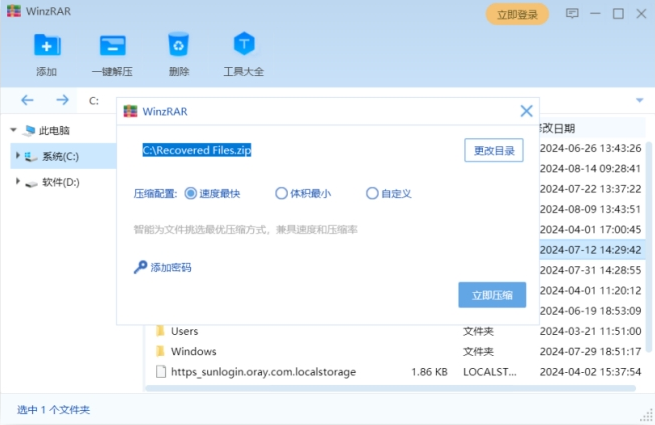Click the 添加 (Add) toolbar icon

tap(47, 45)
